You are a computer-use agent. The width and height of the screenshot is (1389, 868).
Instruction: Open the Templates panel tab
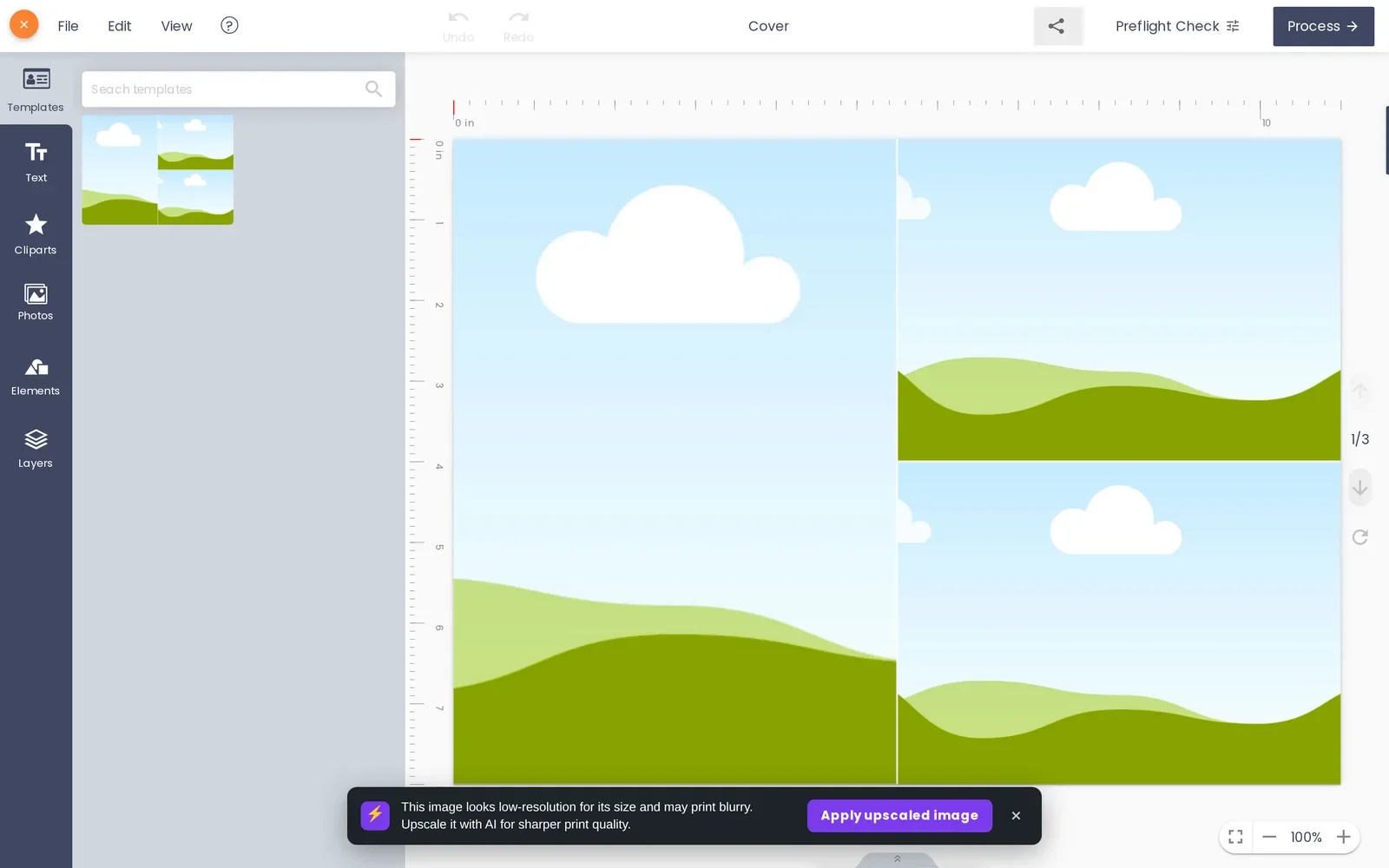[x=36, y=89]
